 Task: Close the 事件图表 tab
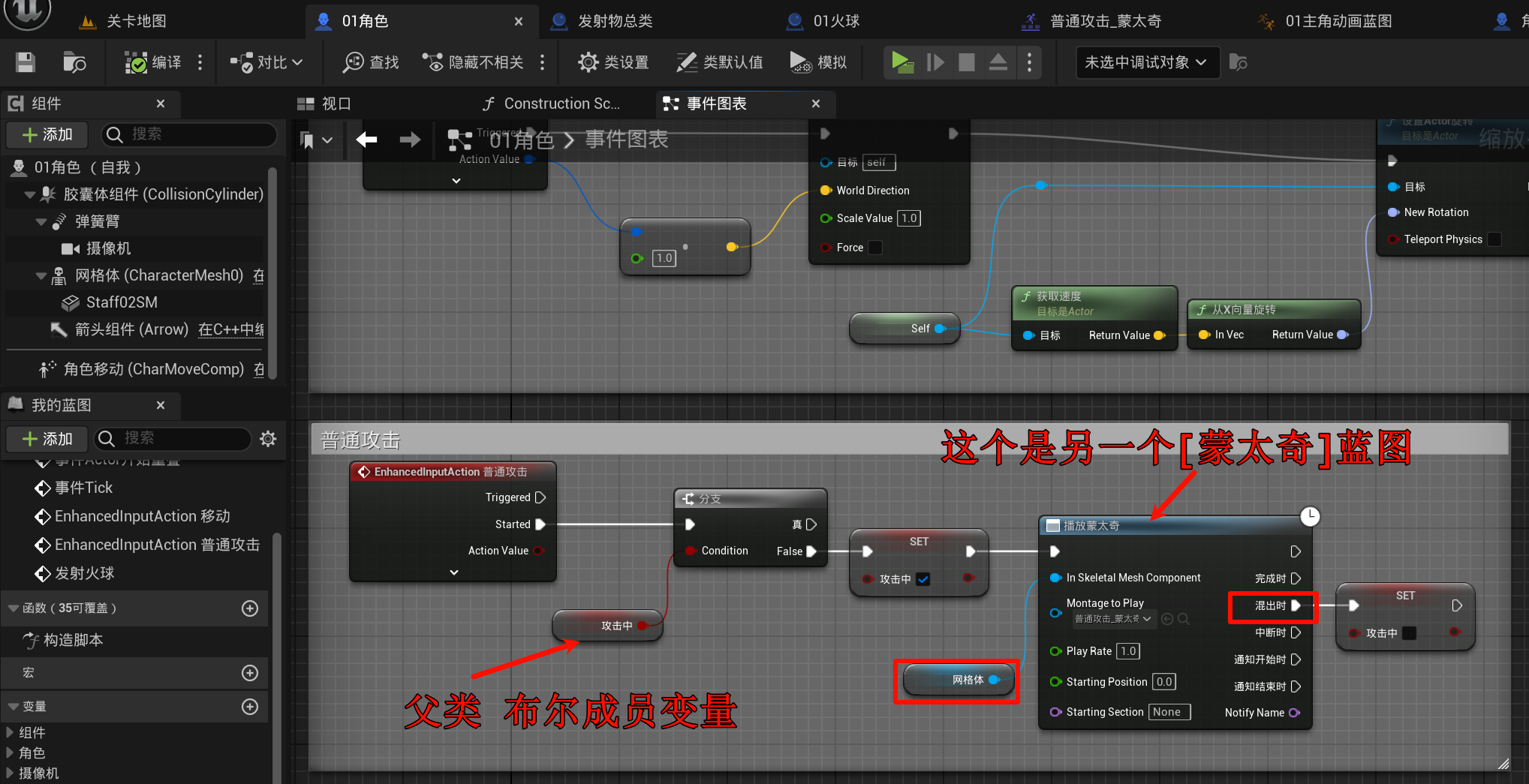(816, 104)
